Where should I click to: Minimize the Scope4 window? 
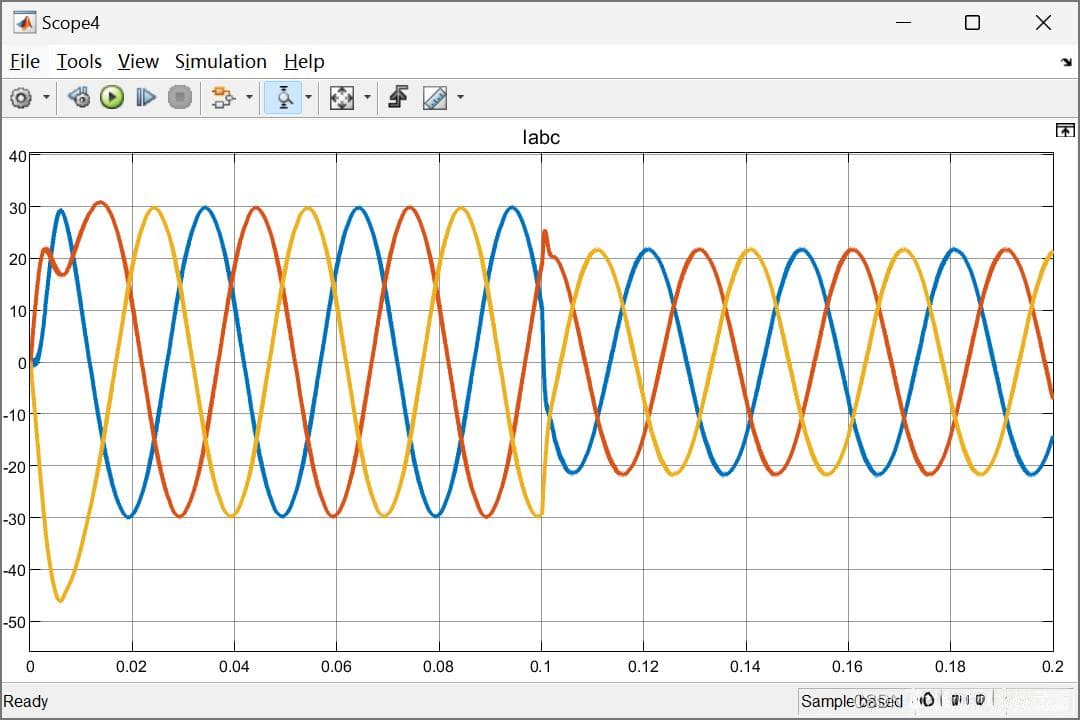coord(904,23)
